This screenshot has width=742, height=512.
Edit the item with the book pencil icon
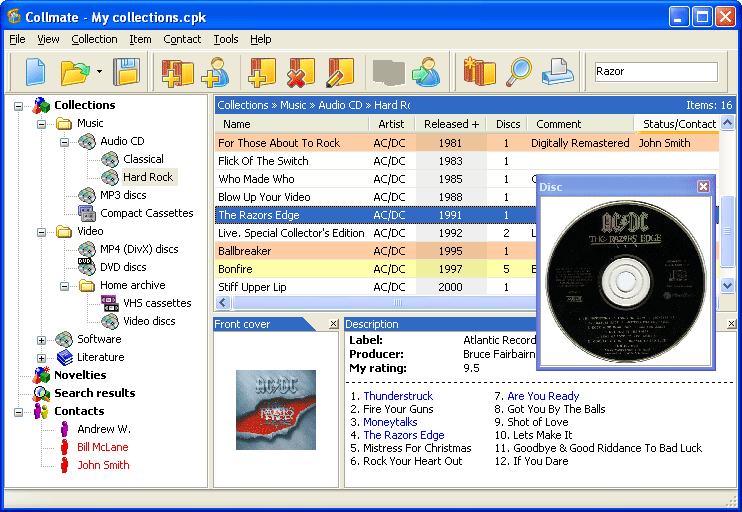tap(340, 72)
